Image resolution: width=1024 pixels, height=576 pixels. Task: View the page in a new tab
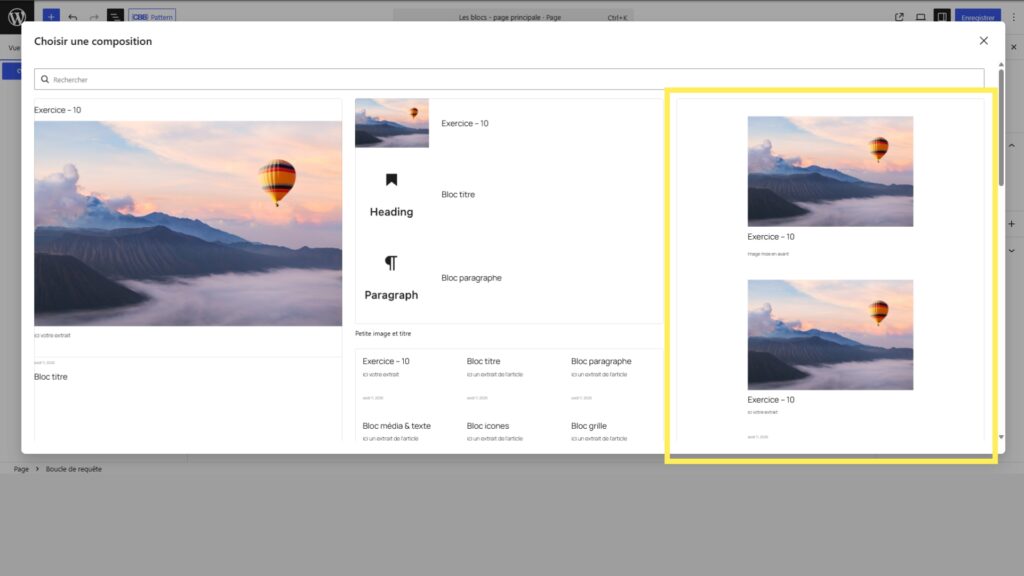899,17
